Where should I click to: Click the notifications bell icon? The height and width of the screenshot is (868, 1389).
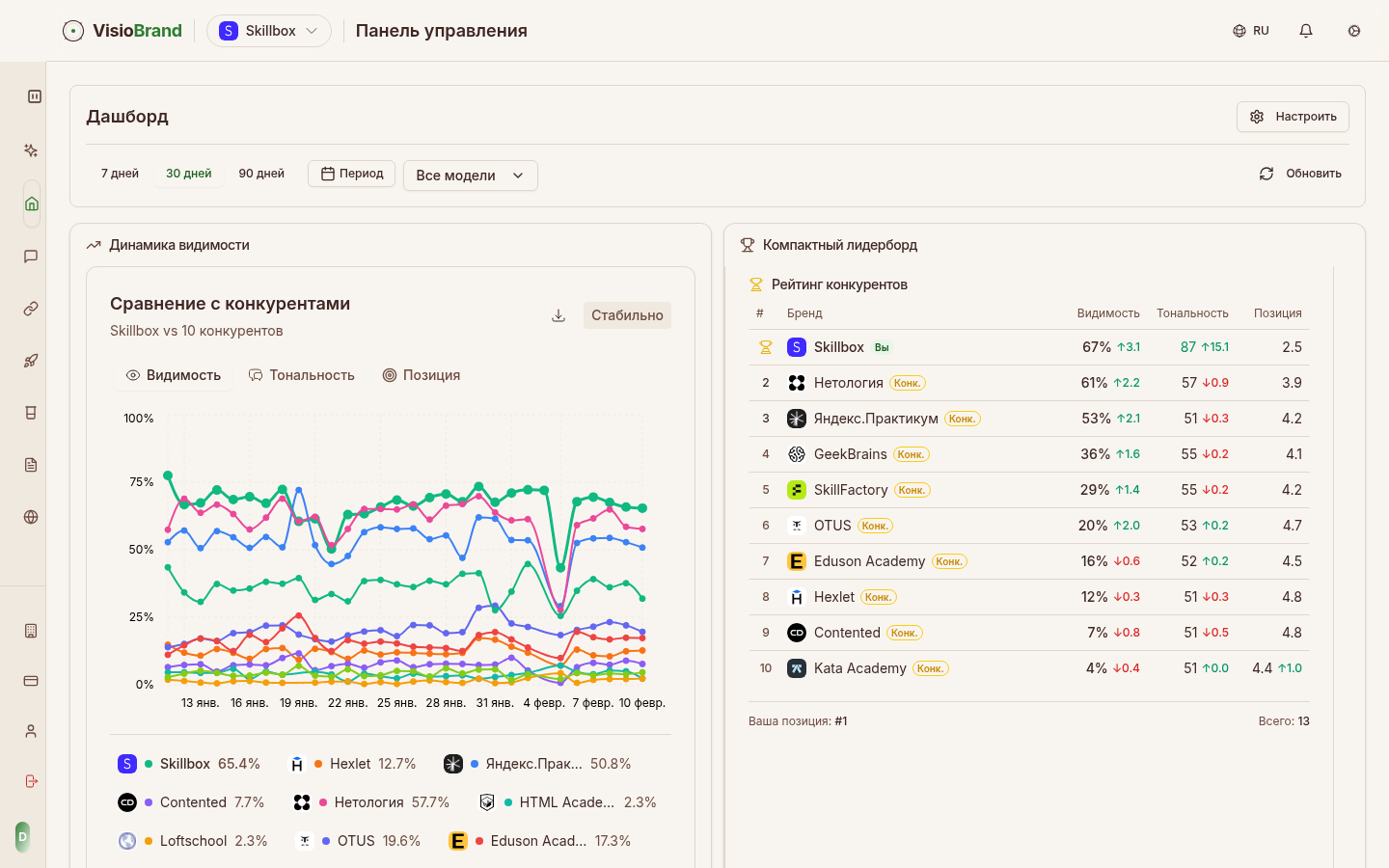(1306, 31)
